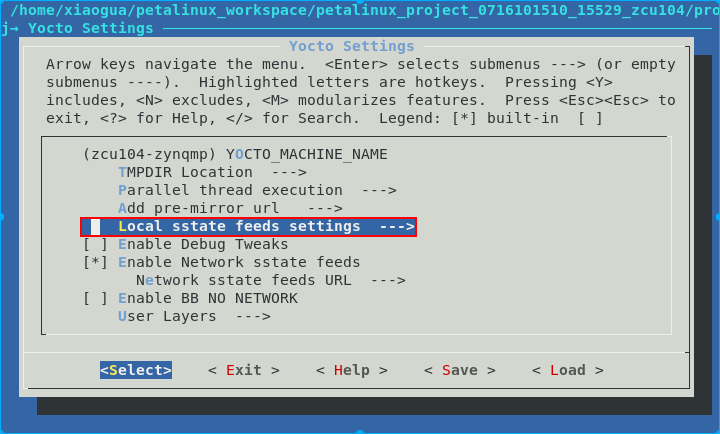Open Network sstate feeds URL submenu
This screenshot has width=720, height=434.
pyautogui.click(x=270, y=280)
